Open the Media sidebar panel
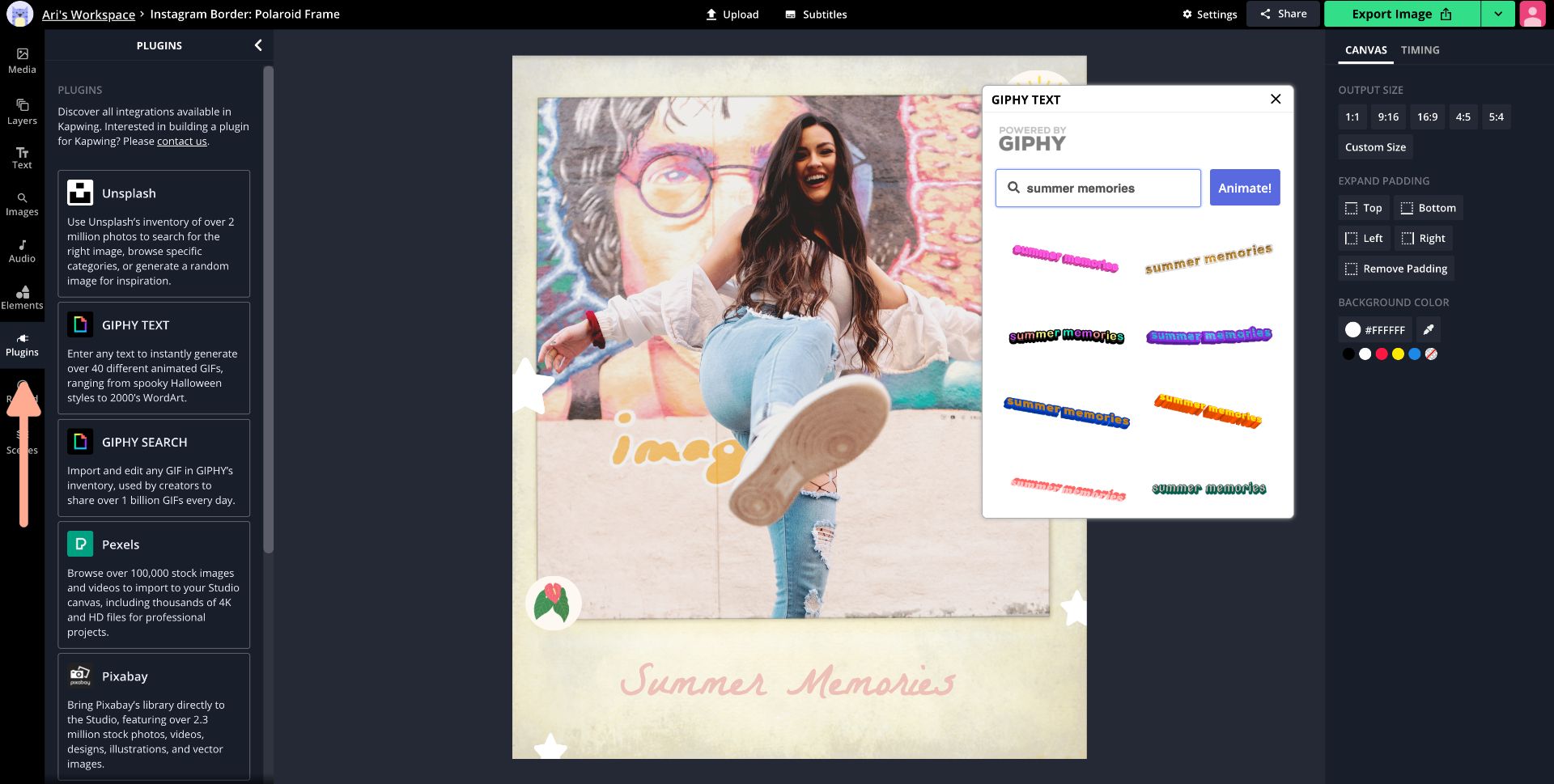 point(22,61)
